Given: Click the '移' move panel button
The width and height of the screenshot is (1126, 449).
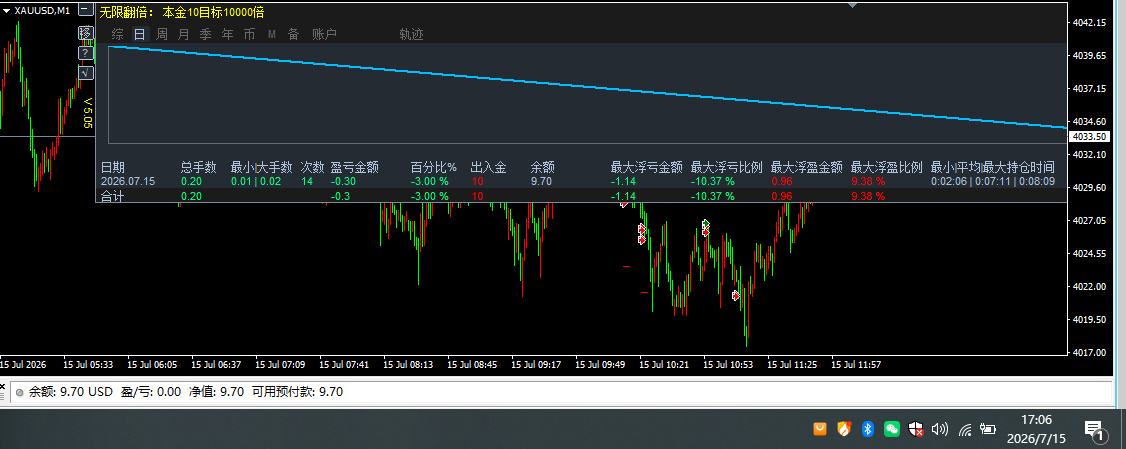Looking at the screenshot, I should point(85,32).
